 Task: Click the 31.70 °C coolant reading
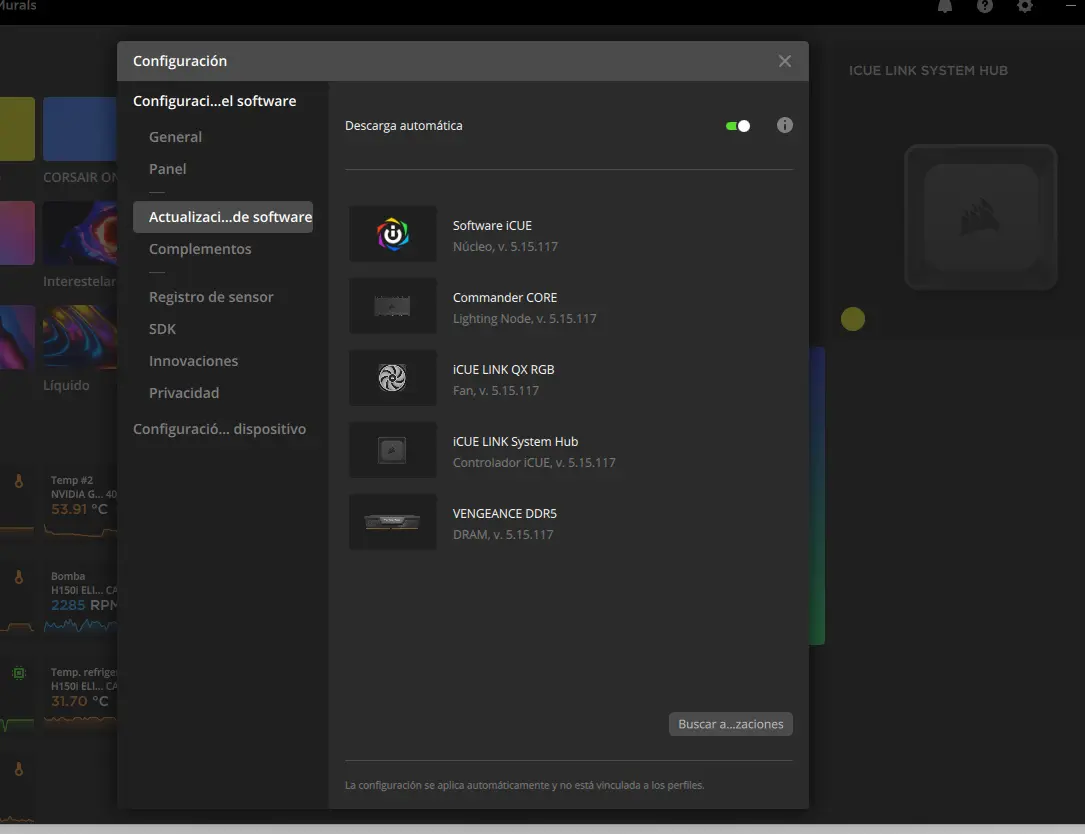79,701
